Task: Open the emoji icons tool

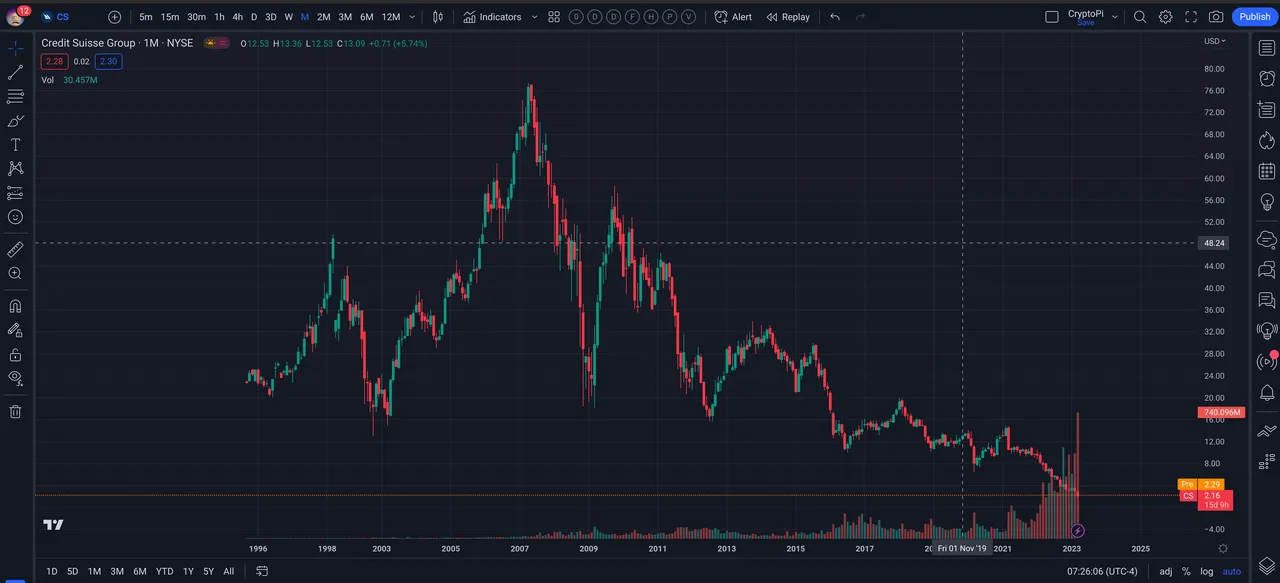Action: pyautogui.click(x=15, y=217)
